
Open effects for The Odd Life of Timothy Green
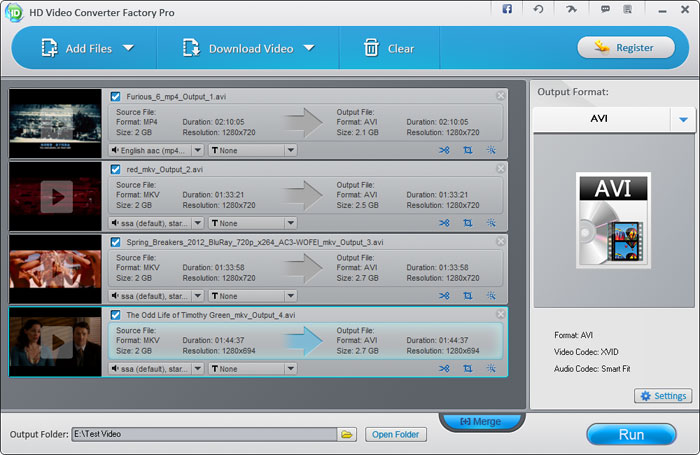[491, 368]
